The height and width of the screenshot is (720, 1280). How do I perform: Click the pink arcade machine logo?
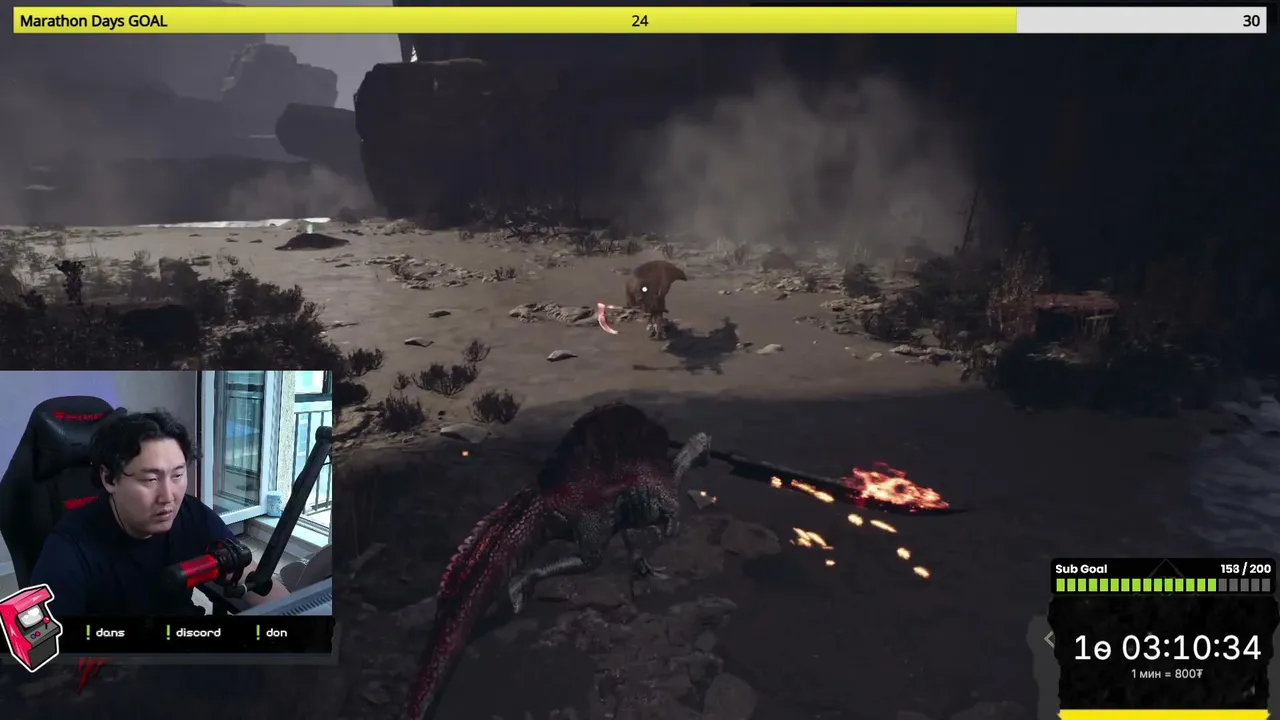(x=29, y=626)
